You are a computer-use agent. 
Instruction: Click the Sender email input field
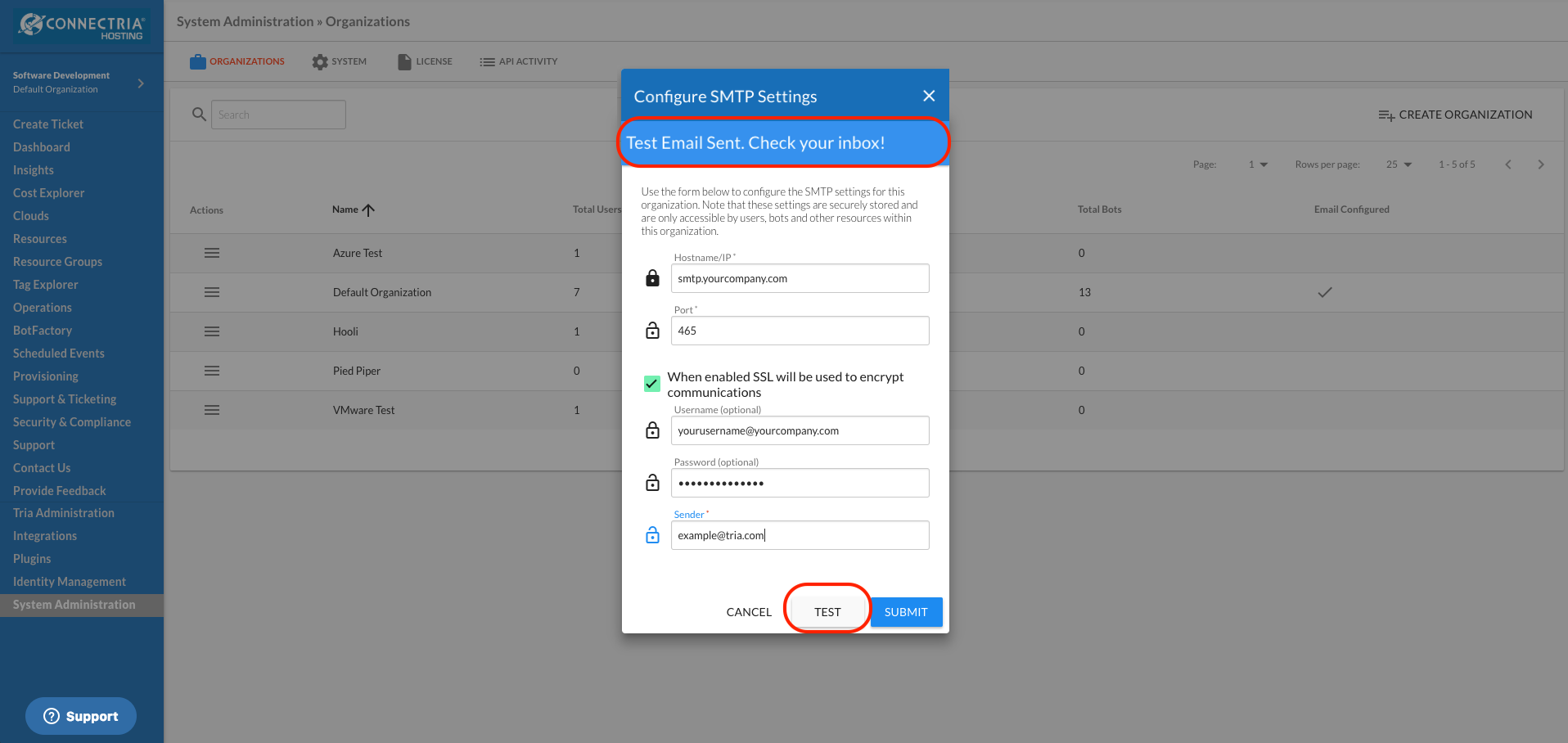click(x=800, y=535)
